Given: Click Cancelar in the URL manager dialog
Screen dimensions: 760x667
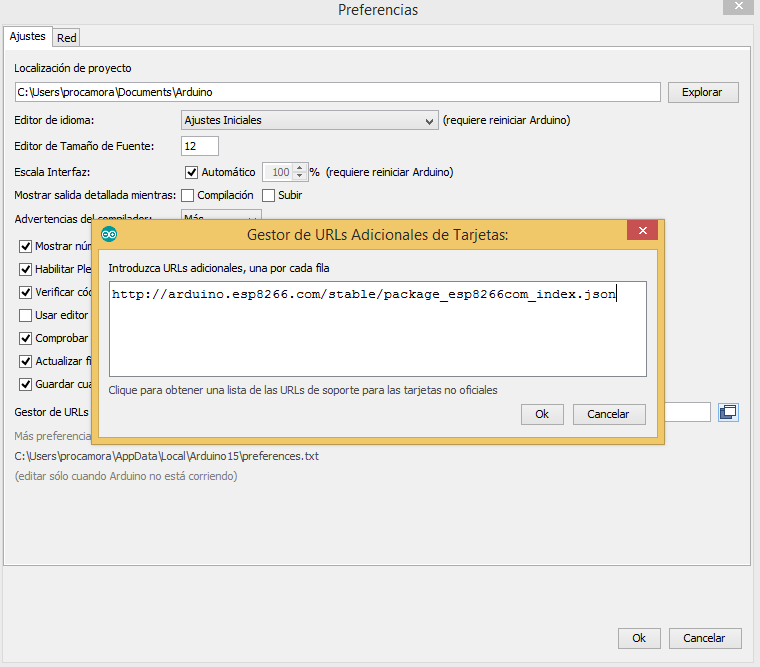Looking at the screenshot, I should coord(609,414).
